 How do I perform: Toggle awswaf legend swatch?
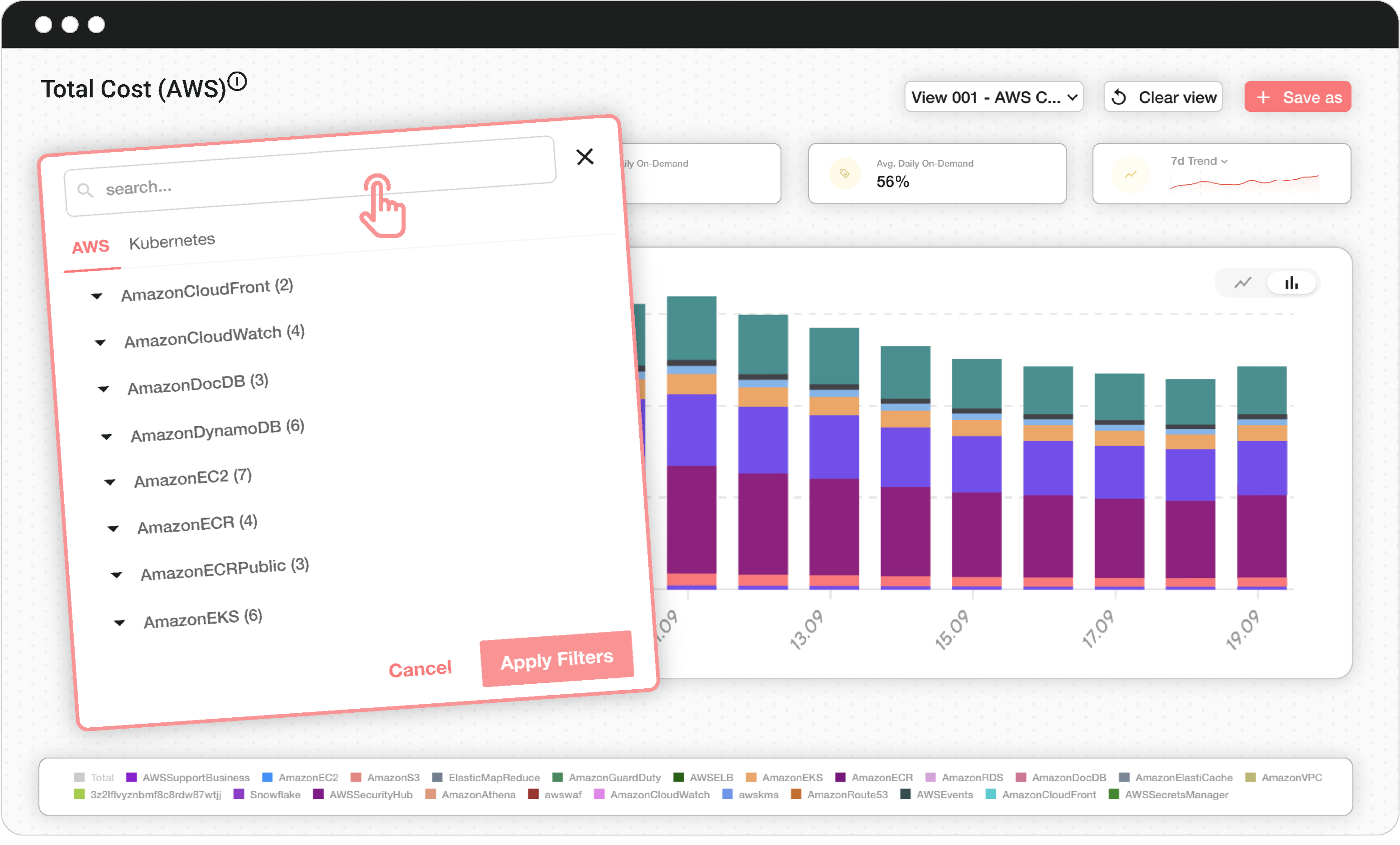tap(533, 794)
